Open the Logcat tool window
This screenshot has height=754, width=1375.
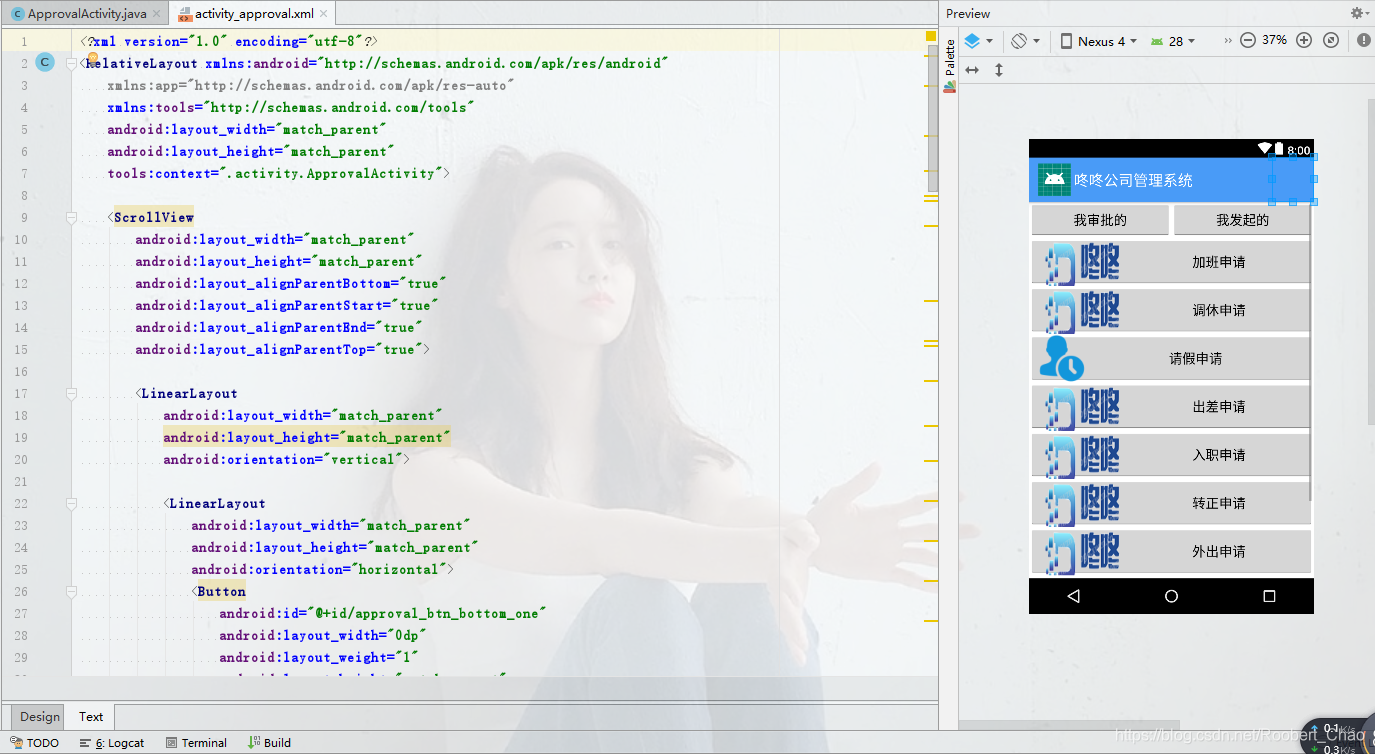click(x=112, y=743)
